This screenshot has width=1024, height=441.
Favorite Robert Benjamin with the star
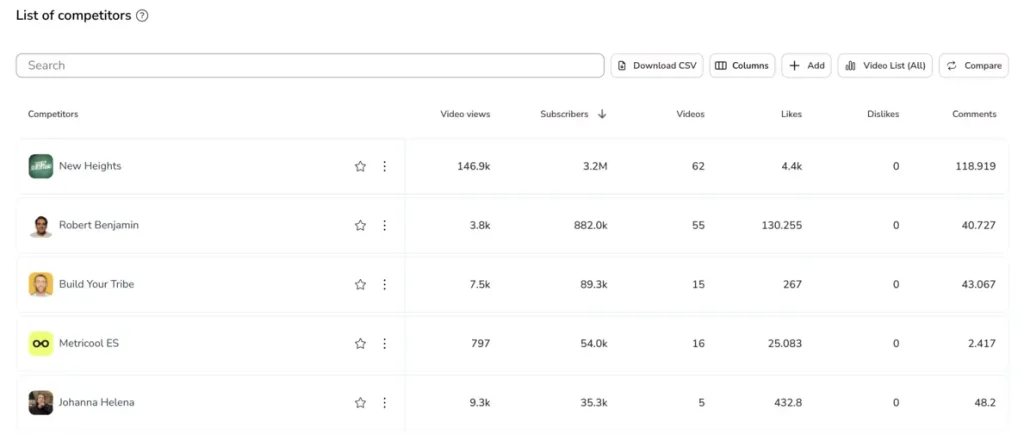coord(360,225)
